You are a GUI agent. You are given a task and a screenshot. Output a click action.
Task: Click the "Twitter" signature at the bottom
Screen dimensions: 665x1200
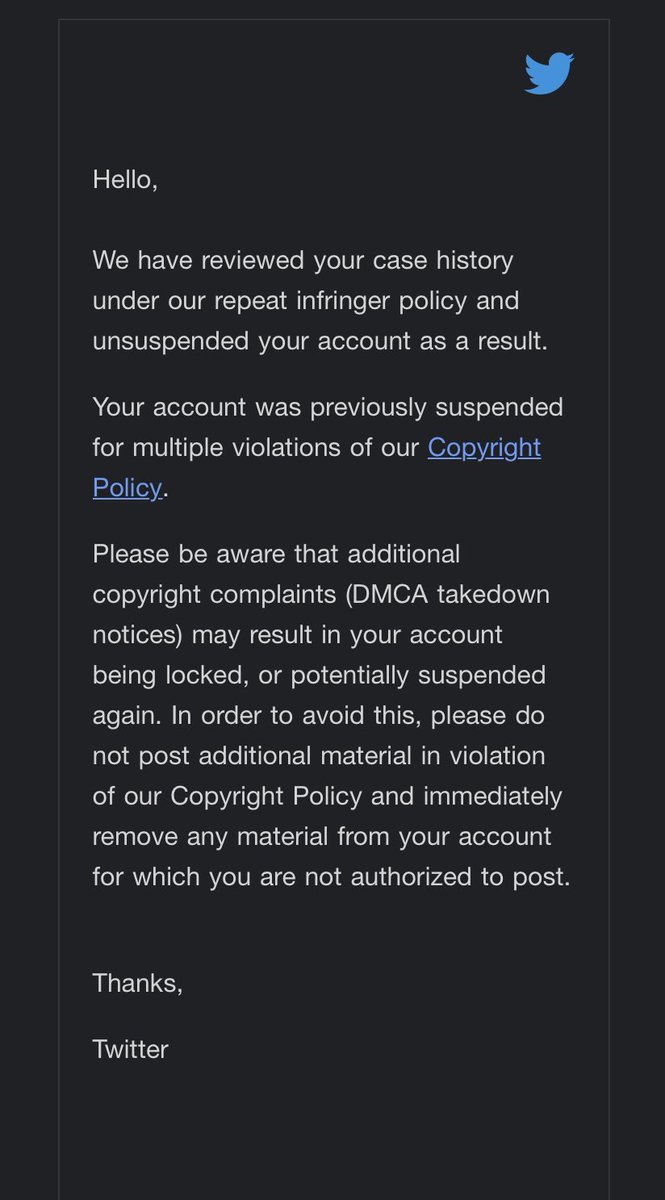[131, 1049]
